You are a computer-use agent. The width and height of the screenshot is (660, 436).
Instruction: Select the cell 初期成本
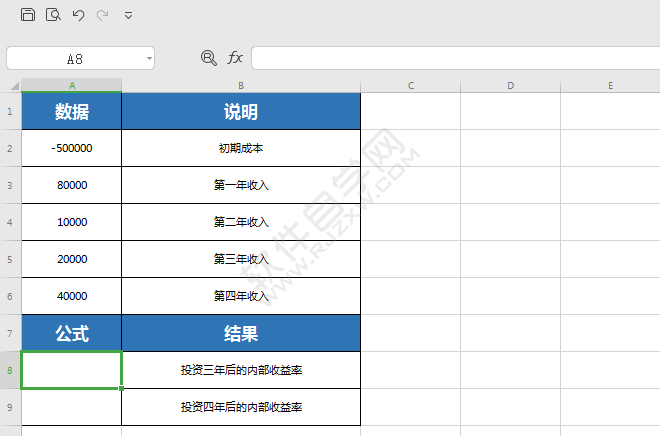pos(241,148)
